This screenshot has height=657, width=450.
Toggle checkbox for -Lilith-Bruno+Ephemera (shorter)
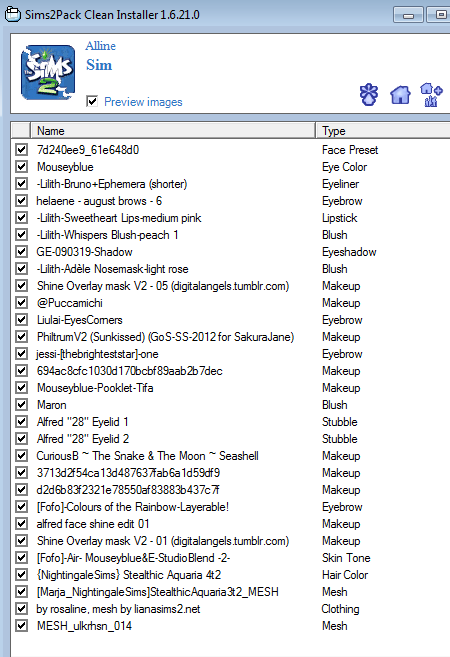pyautogui.click(x=21, y=184)
